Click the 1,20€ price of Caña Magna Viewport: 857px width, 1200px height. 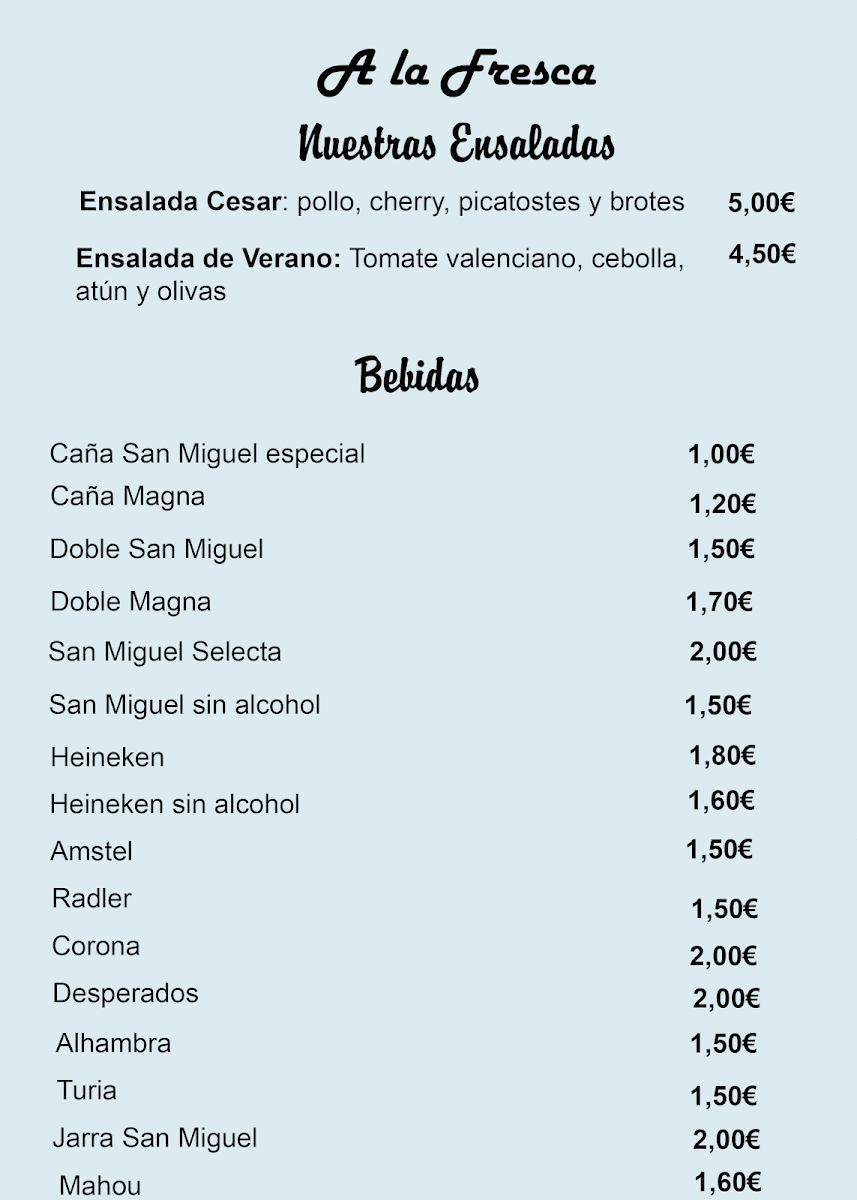(x=722, y=504)
